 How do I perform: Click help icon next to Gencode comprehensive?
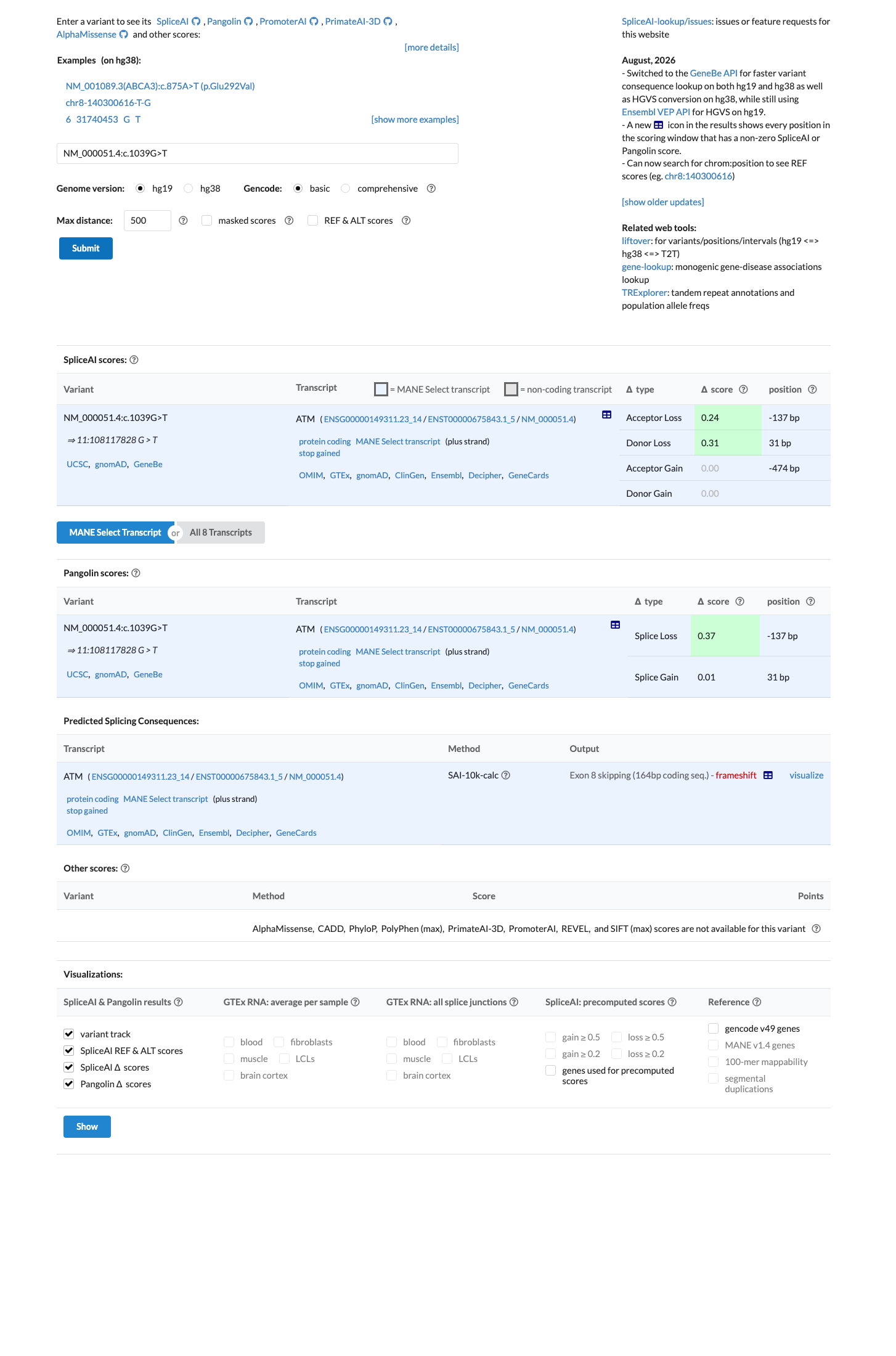point(431,189)
